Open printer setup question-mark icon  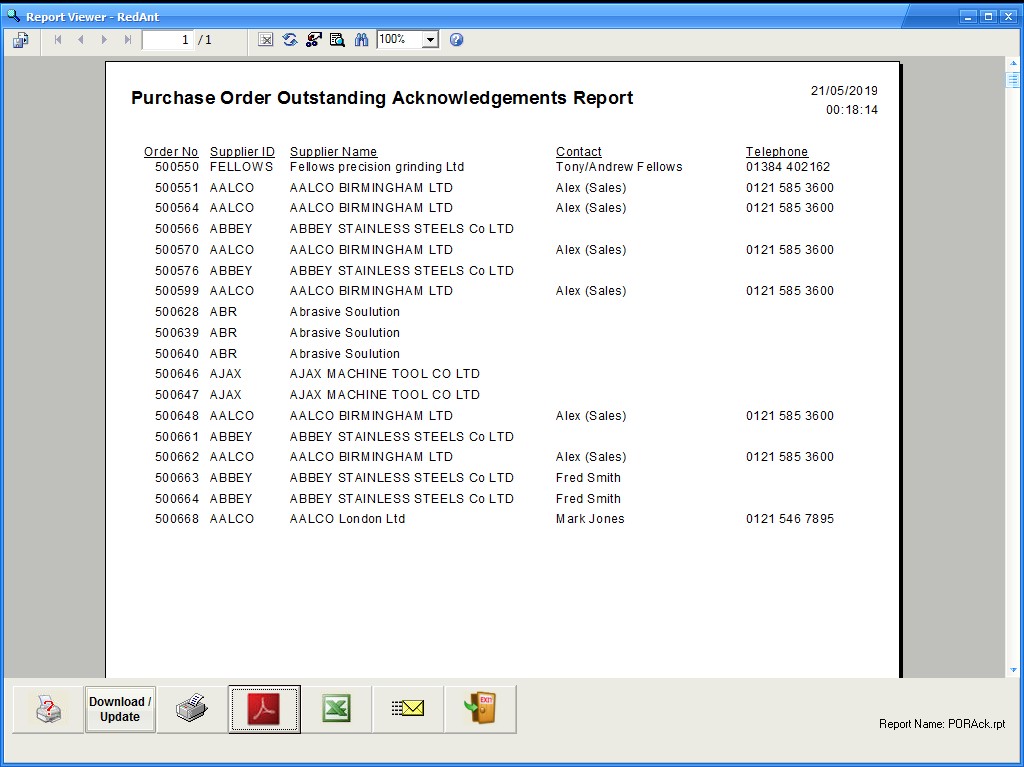(x=48, y=709)
